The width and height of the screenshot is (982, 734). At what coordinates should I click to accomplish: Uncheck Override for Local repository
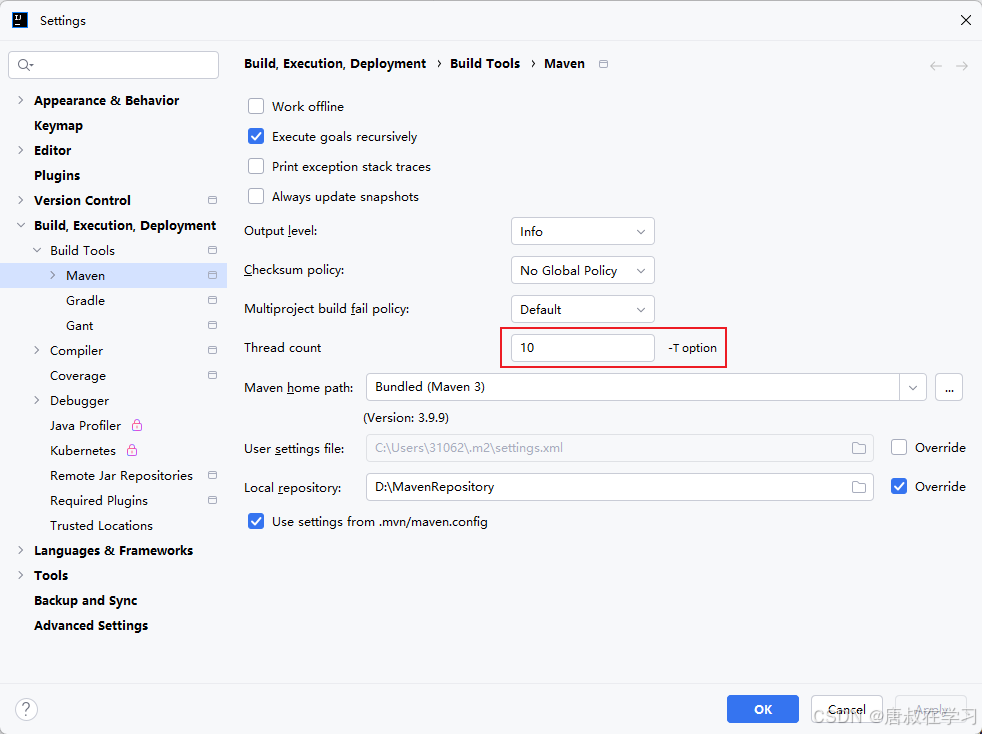coord(899,487)
